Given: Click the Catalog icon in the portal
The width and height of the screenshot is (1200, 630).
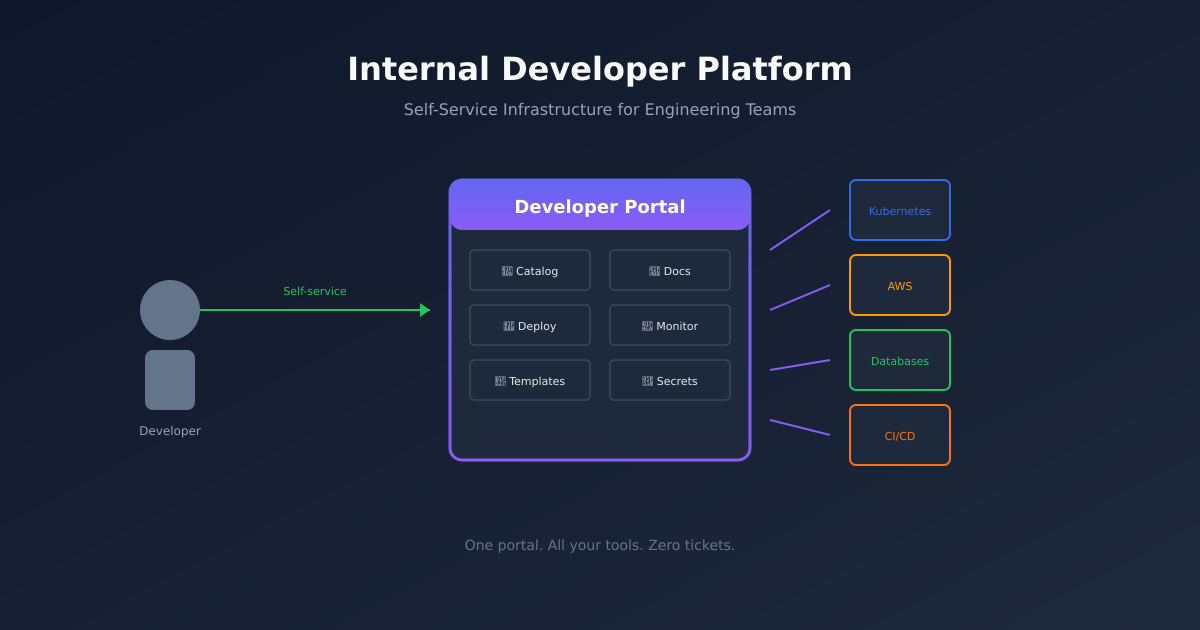Looking at the screenshot, I should pos(508,269).
